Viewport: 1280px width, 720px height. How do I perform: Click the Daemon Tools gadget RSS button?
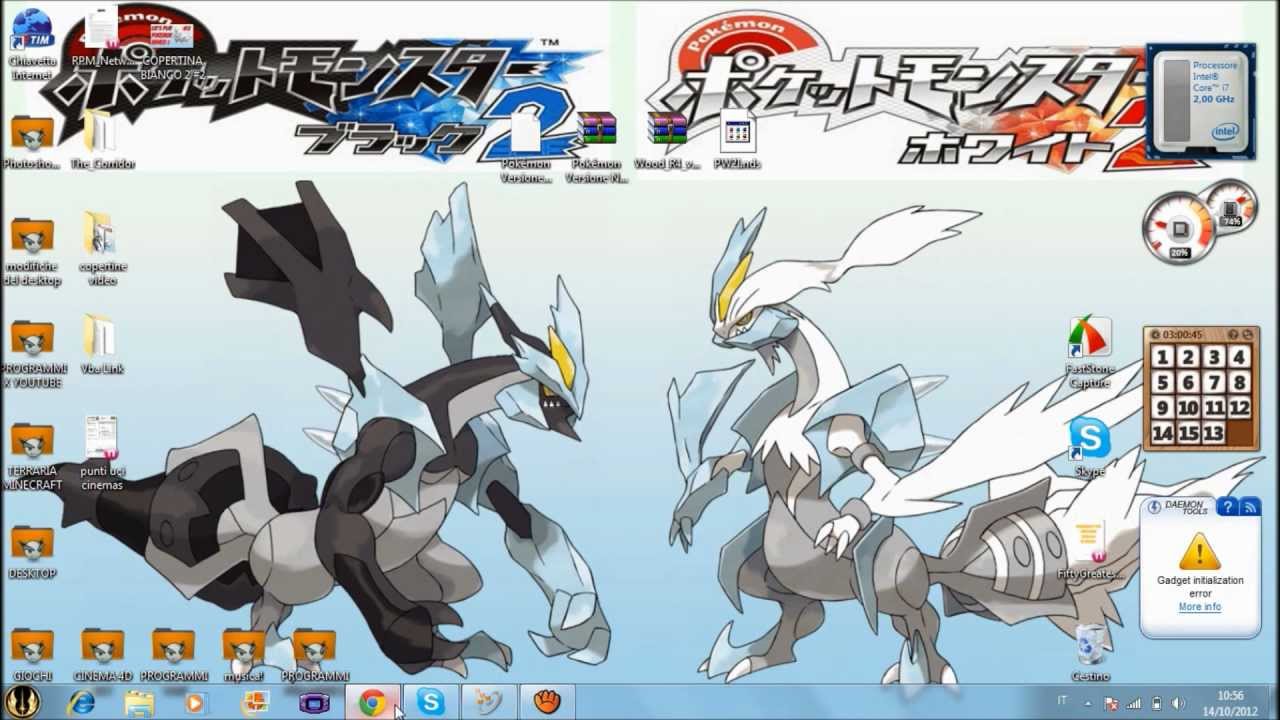(1250, 507)
